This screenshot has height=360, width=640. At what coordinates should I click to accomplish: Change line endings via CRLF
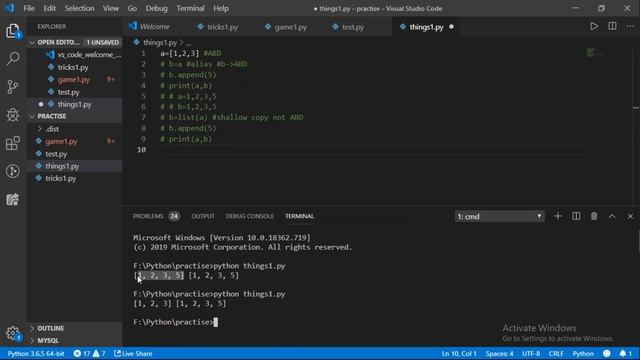click(556, 353)
